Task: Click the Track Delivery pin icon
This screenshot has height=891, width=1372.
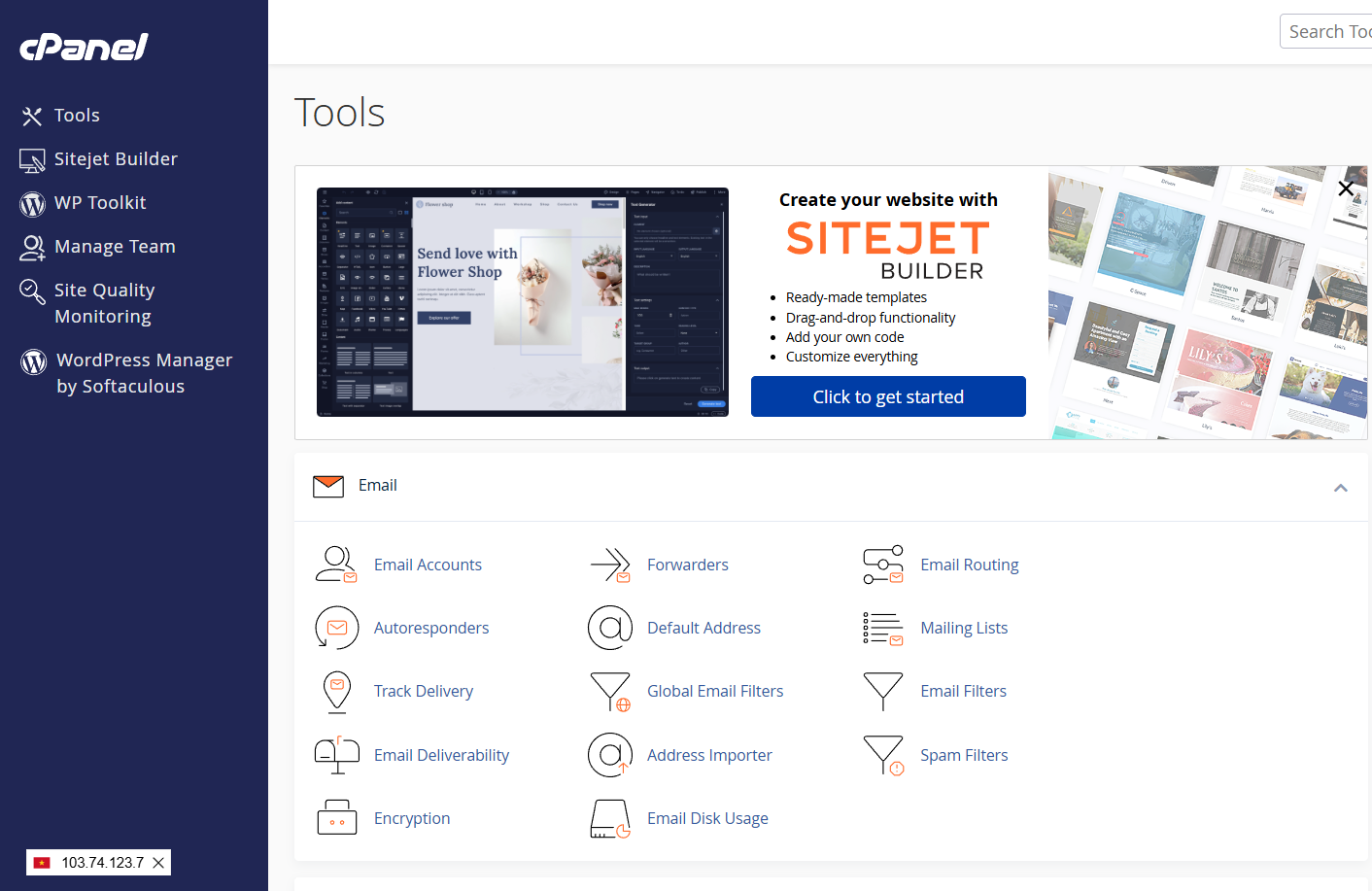Action: click(x=336, y=692)
